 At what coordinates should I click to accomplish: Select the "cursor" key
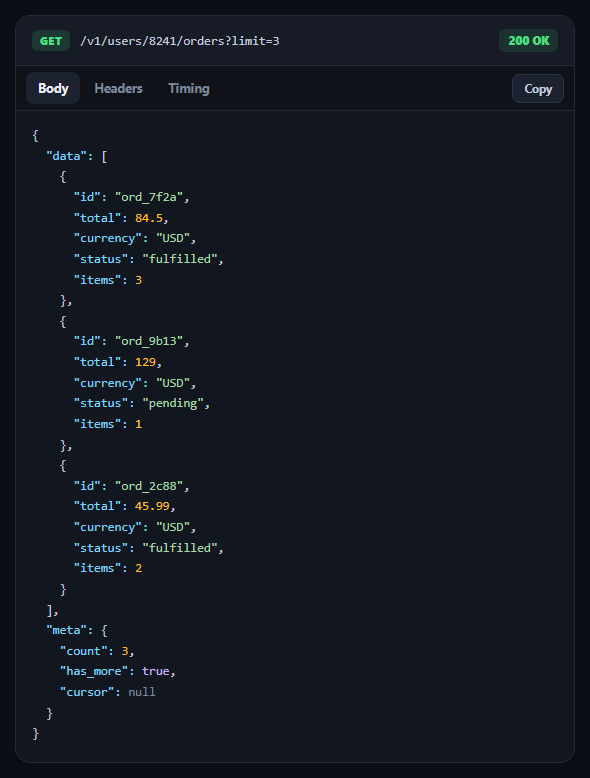87,692
